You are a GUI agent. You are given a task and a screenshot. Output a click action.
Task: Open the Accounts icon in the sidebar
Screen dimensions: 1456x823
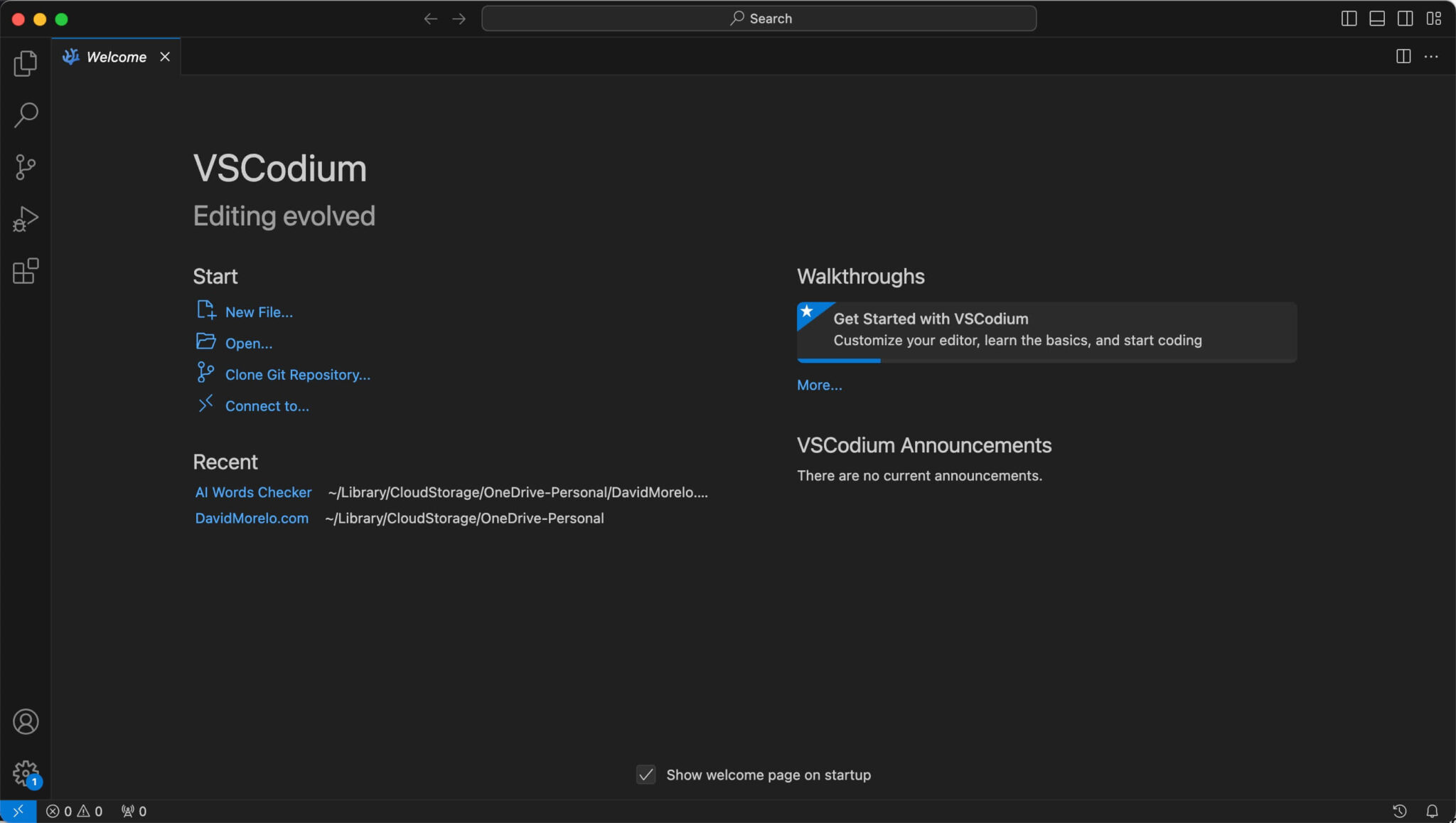click(x=26, y=721)
